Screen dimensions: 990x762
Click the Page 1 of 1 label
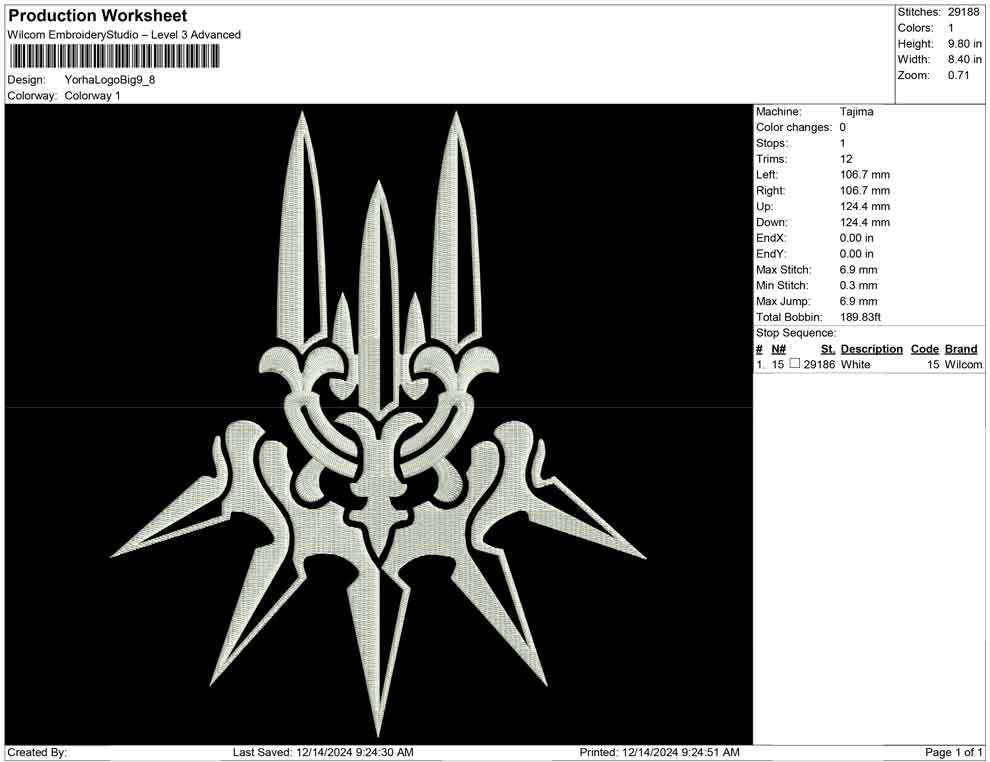click(x=950, y=752)
